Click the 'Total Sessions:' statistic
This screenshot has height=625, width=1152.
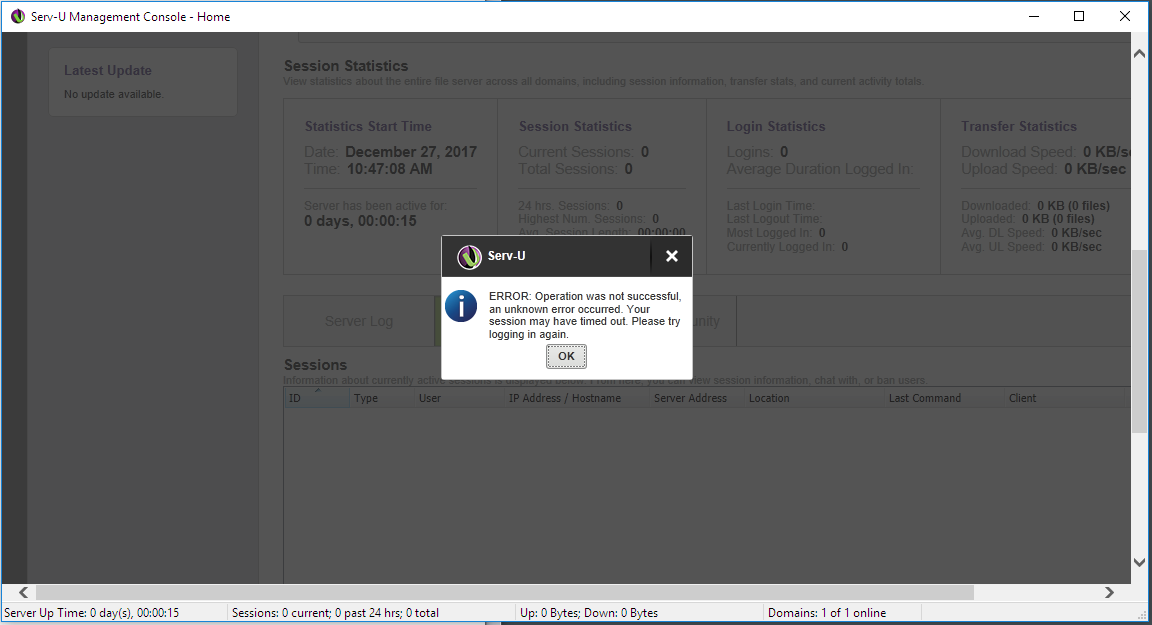(575, 169)
